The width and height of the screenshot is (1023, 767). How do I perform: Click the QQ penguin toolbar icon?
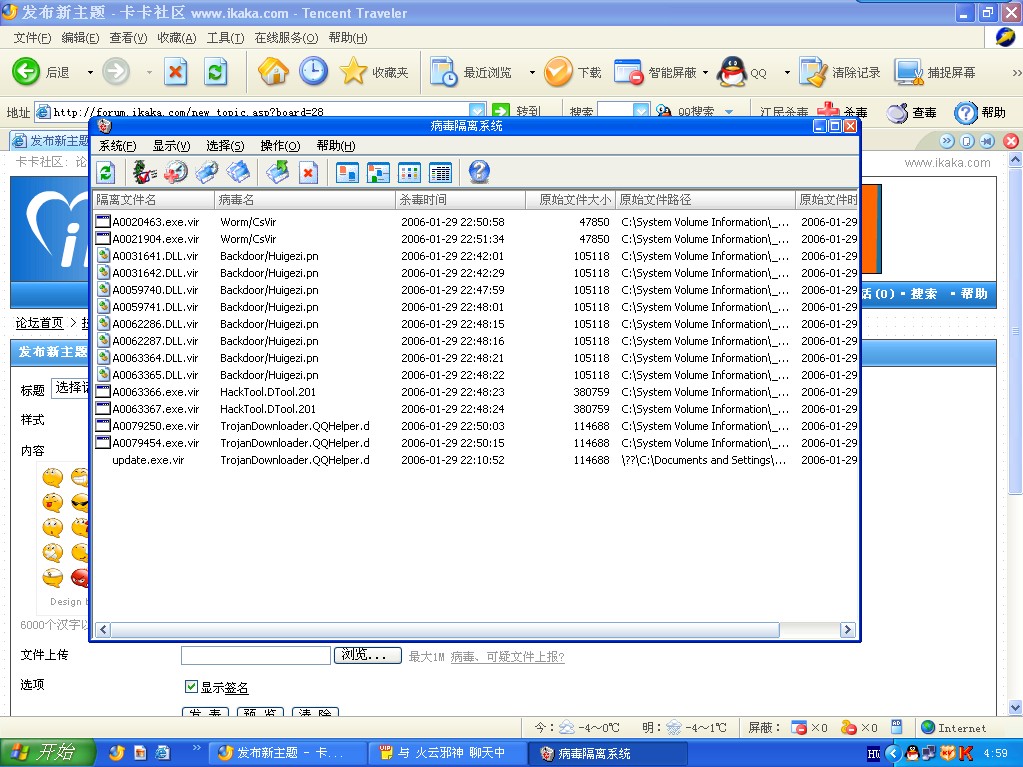[x=732, y=72]
